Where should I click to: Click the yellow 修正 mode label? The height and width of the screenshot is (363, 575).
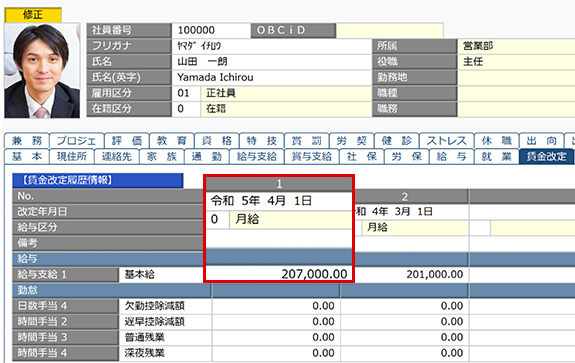[x=33, y=15]
